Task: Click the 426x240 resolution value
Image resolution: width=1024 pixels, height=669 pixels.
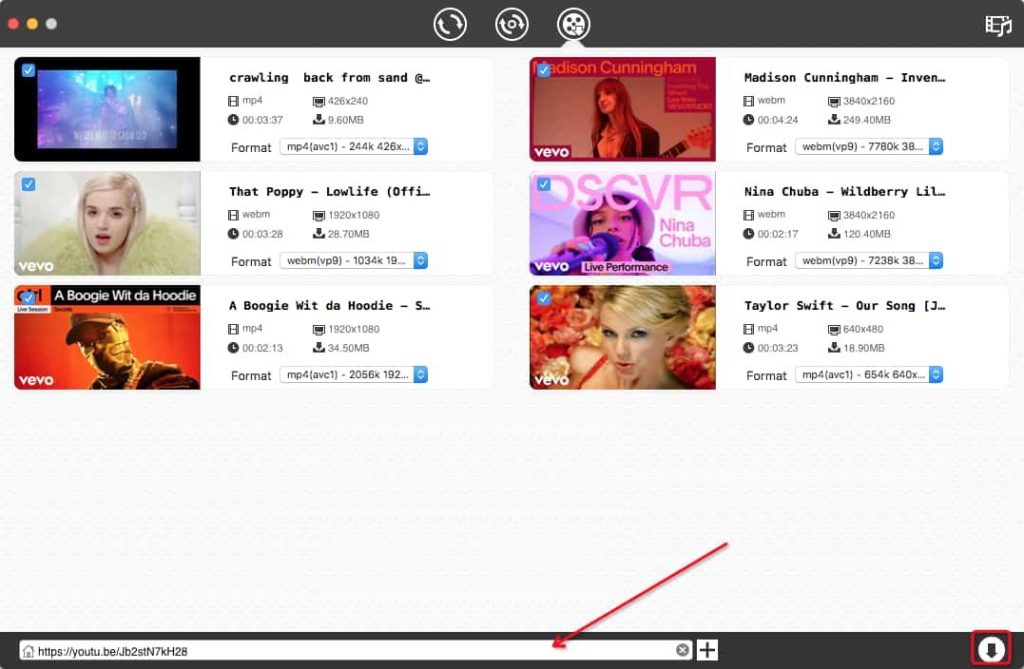Action: tap(348, 101)
